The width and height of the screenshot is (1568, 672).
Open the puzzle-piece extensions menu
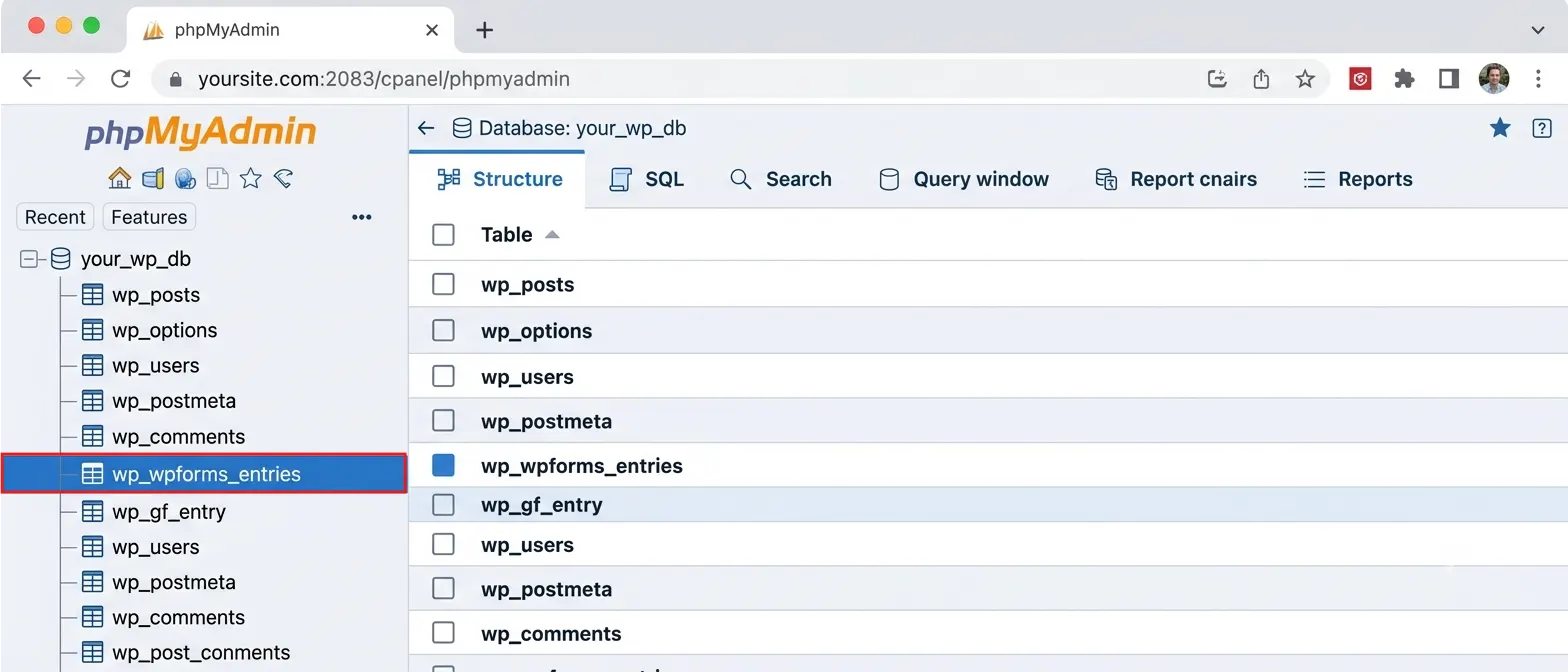(1405, 79)
